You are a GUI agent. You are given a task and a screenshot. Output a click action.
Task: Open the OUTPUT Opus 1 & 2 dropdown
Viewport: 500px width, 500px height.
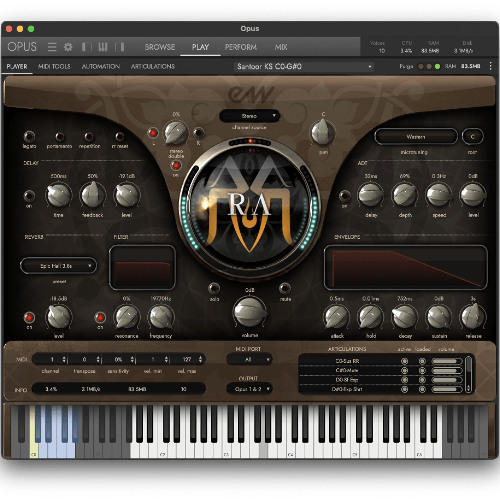249,389
